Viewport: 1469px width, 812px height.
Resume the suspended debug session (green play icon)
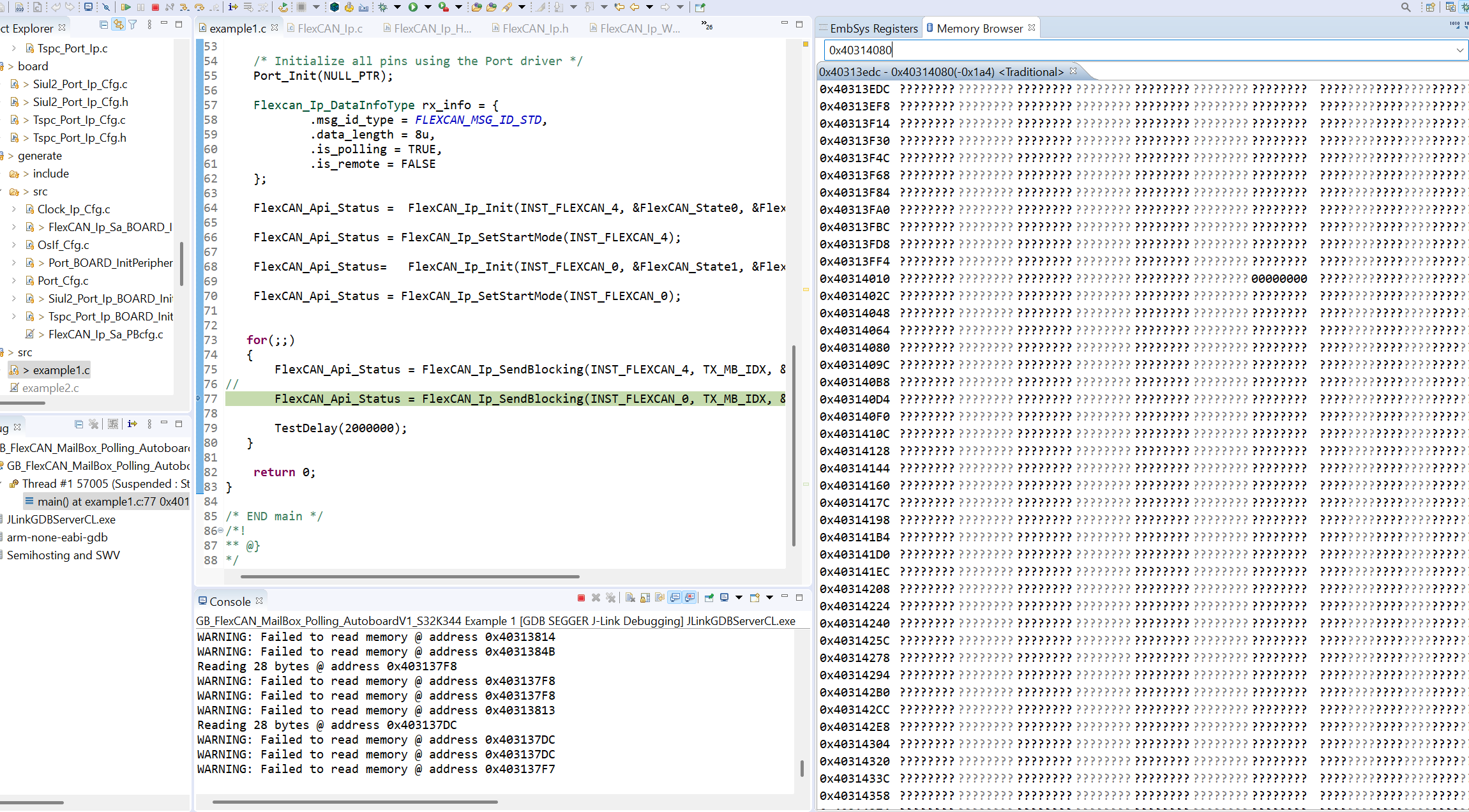click(x=126, y=7)
